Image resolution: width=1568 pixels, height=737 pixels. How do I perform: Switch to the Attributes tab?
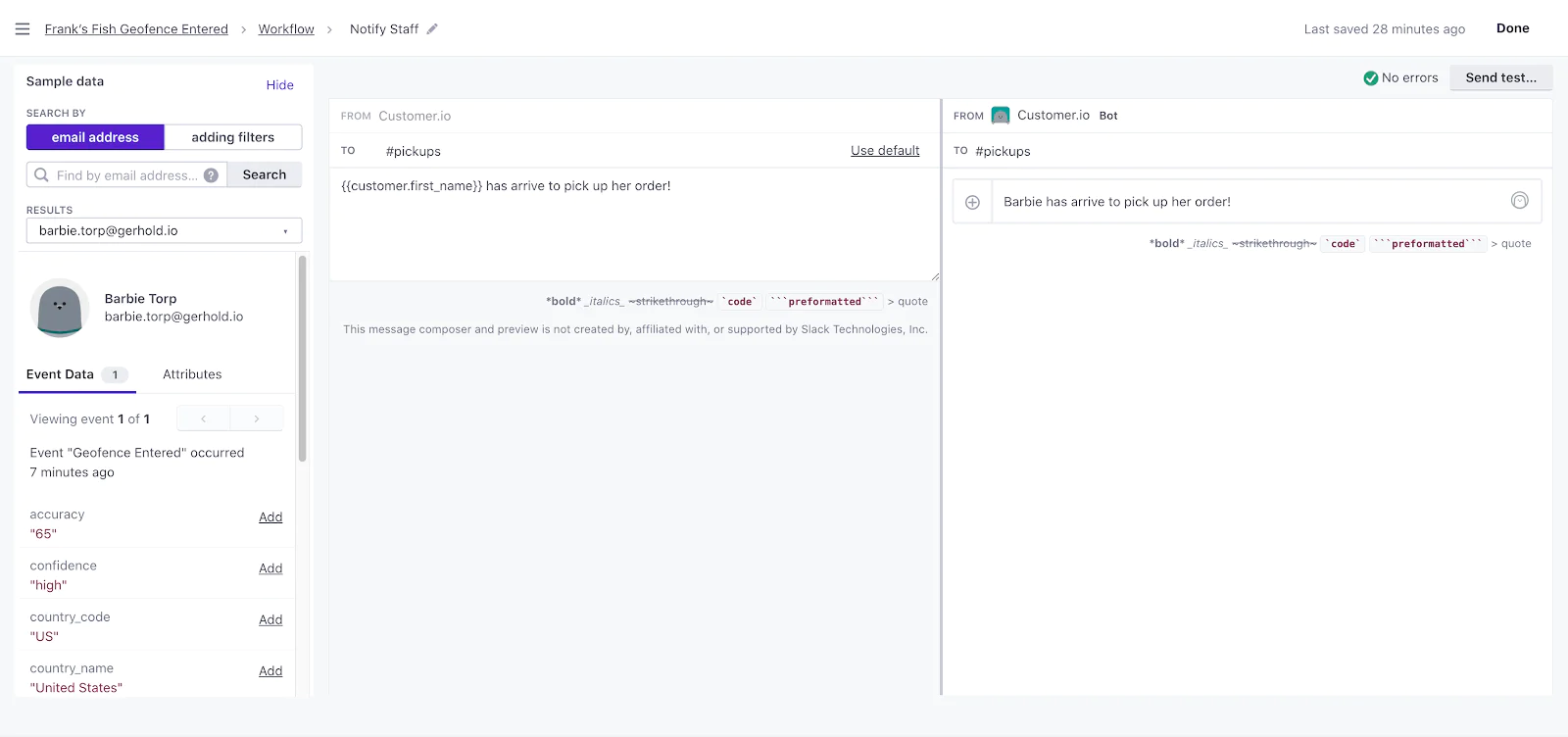pos(192,374)
